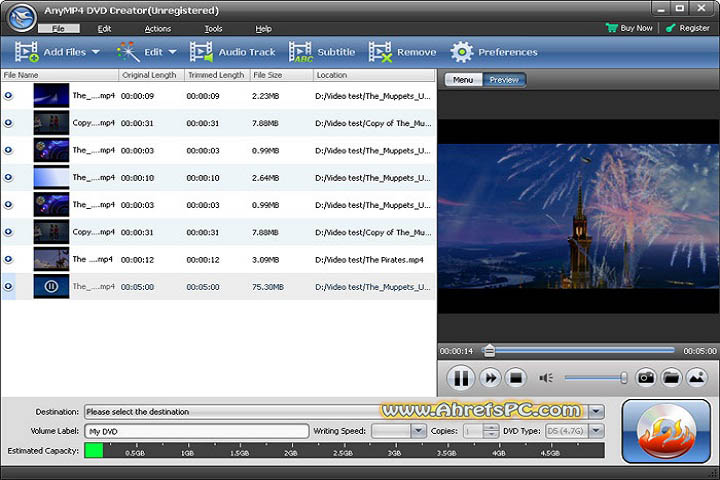Click the paused thumbnail of the 75.30MB file
720x480 pixels.
pos(51,286)
